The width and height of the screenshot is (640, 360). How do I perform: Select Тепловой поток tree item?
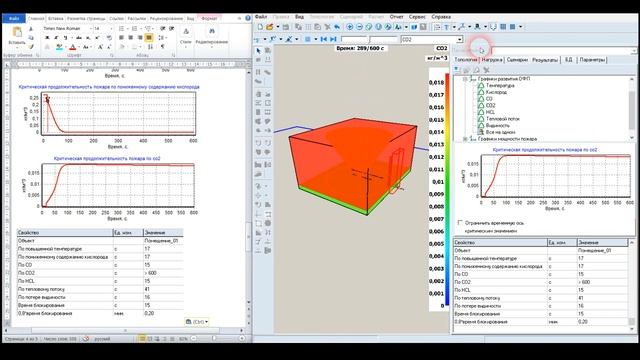click(x=502, y=119)
